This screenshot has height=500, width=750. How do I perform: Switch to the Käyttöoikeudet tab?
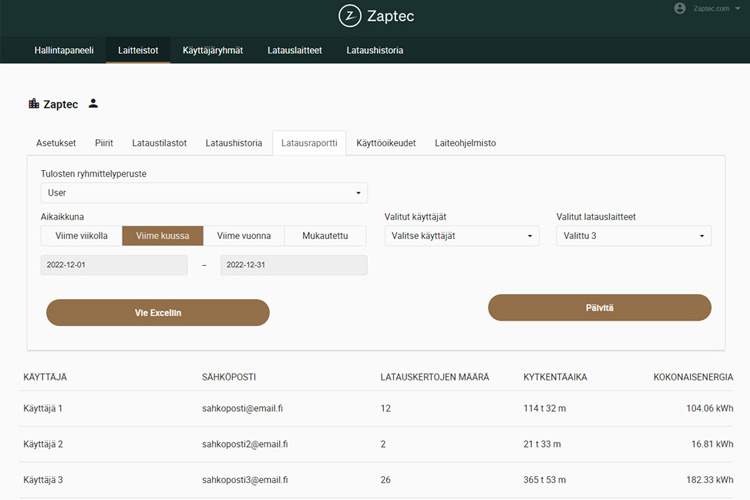coord(386,143)
